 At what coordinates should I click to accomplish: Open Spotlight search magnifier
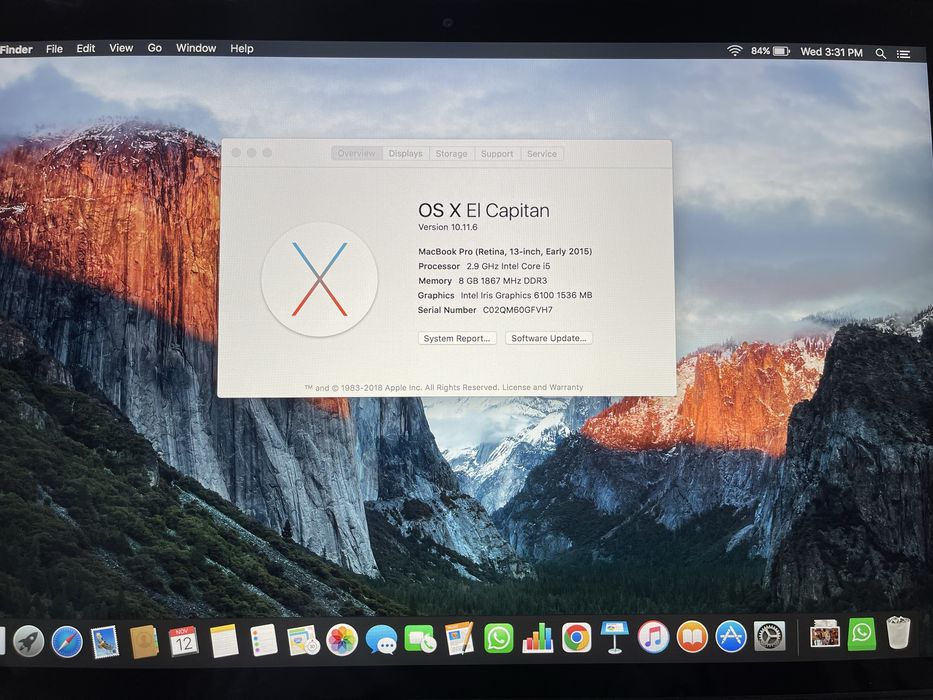(881, 54)
